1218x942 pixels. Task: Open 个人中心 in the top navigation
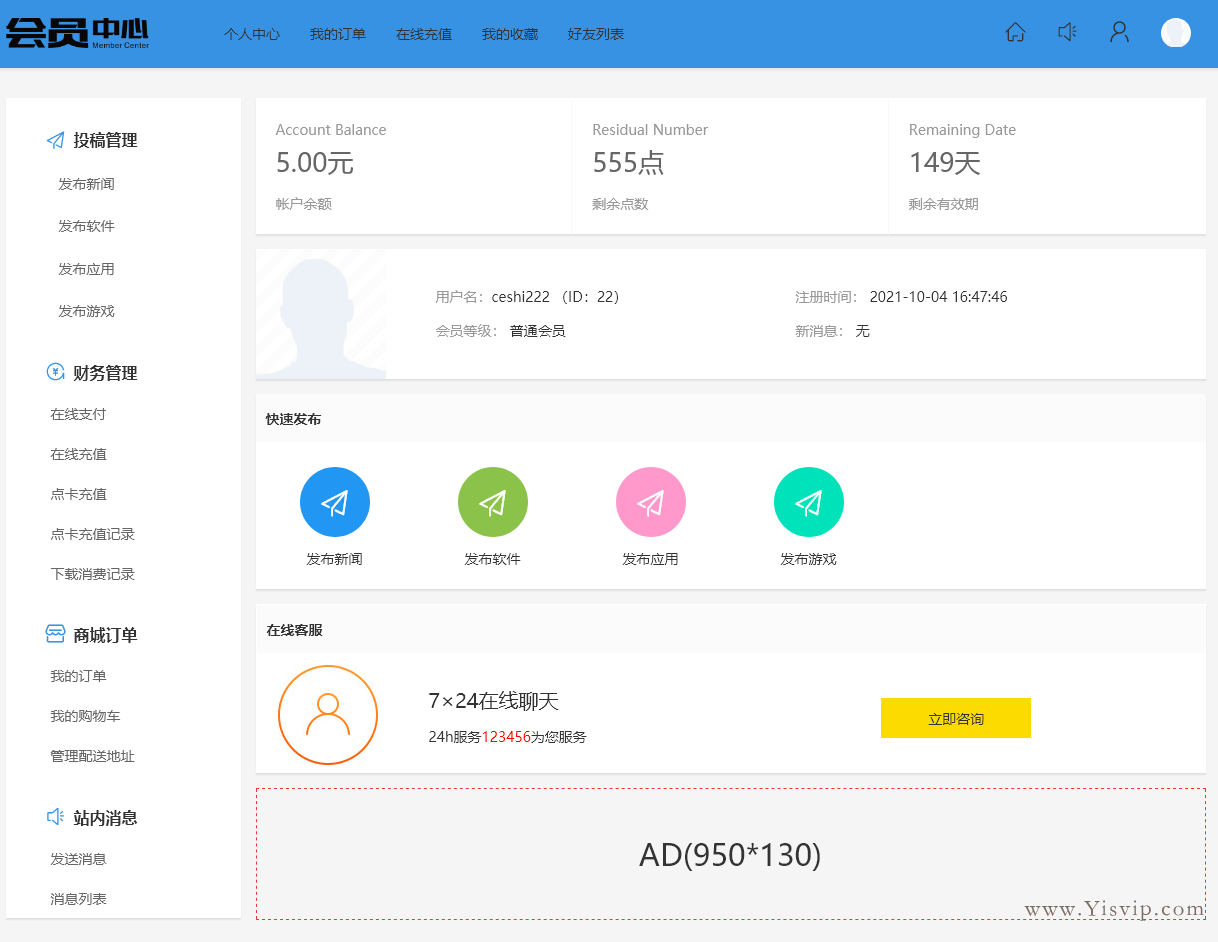[x=252, y=34]
